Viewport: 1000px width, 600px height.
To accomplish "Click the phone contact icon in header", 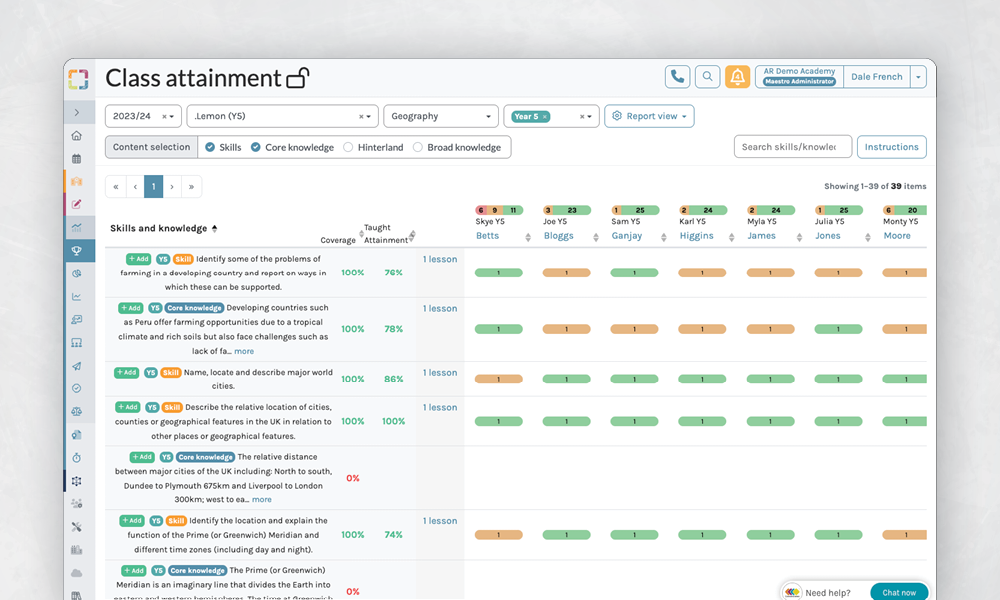I will click(x=677, y=77).
